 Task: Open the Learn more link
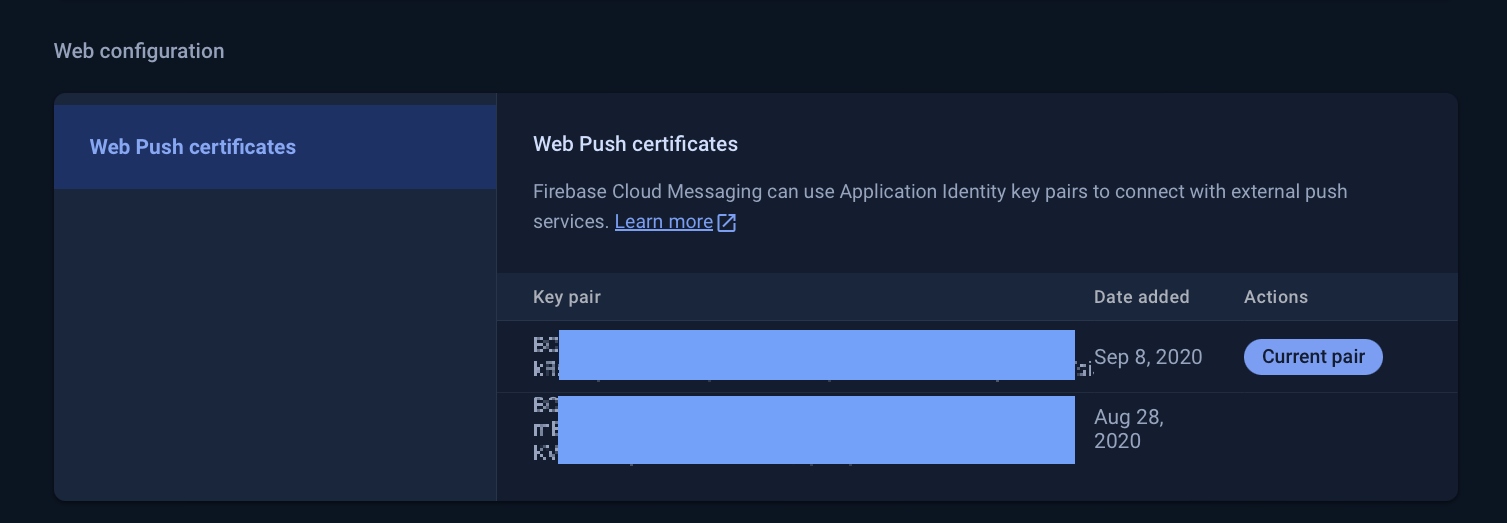pyautogui.click(x=664, y=221)
